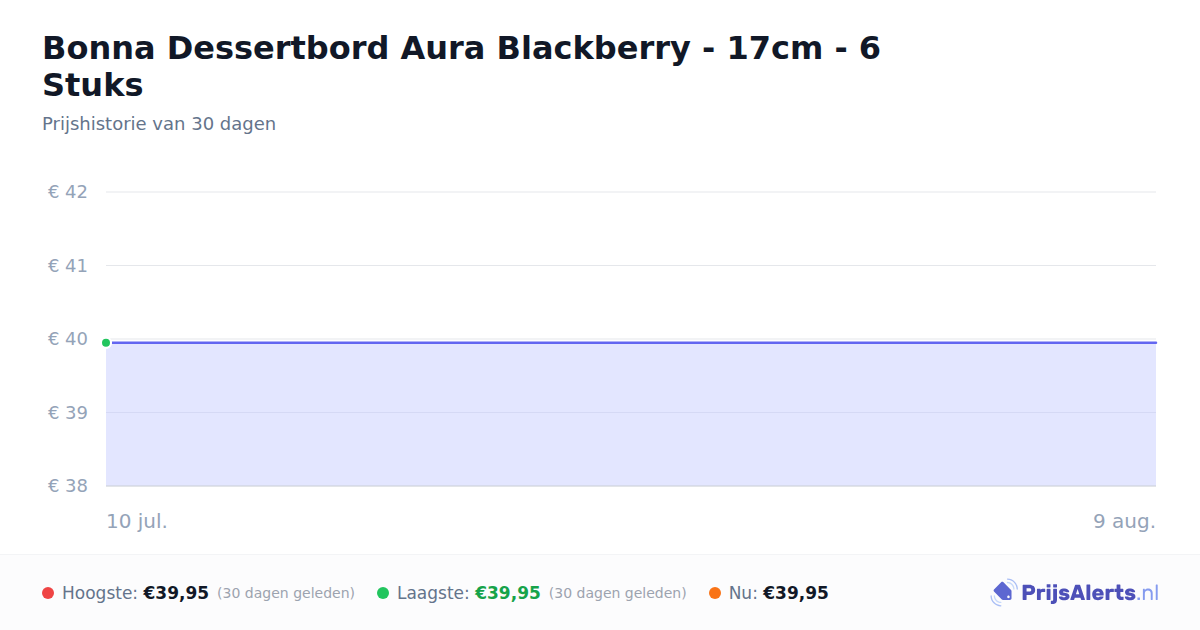1200x630 pixels.
Task: Click the Hoogste €39,95 price value
Action: (x=176, y=593)
